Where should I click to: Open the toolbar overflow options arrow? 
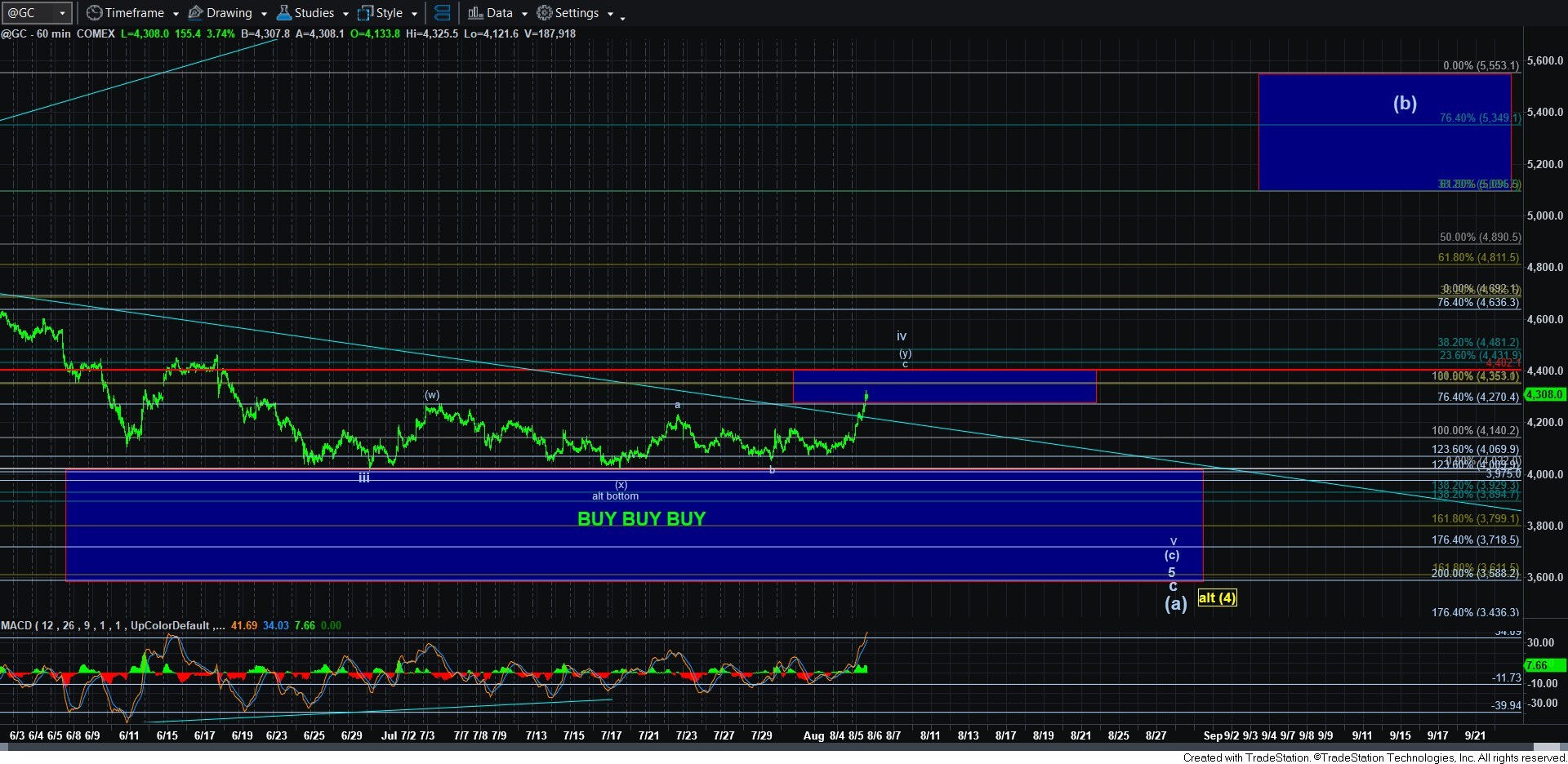[x=622, y=17]
